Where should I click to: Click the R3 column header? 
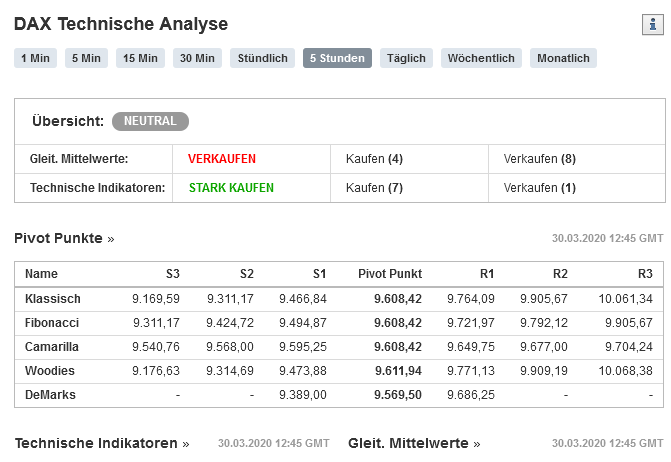coord(645,274)
